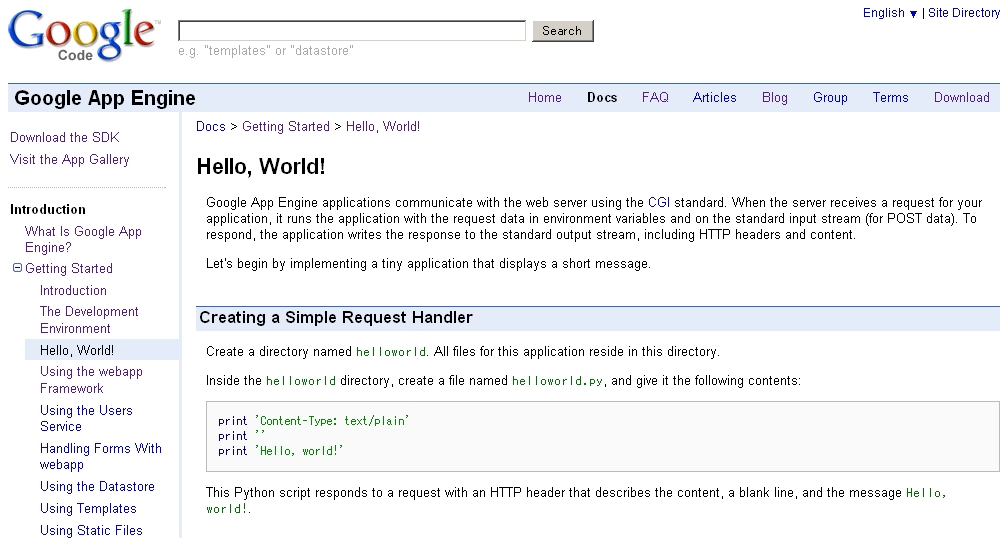Open the Site Directory link
1008x538 pixels.
964,13
